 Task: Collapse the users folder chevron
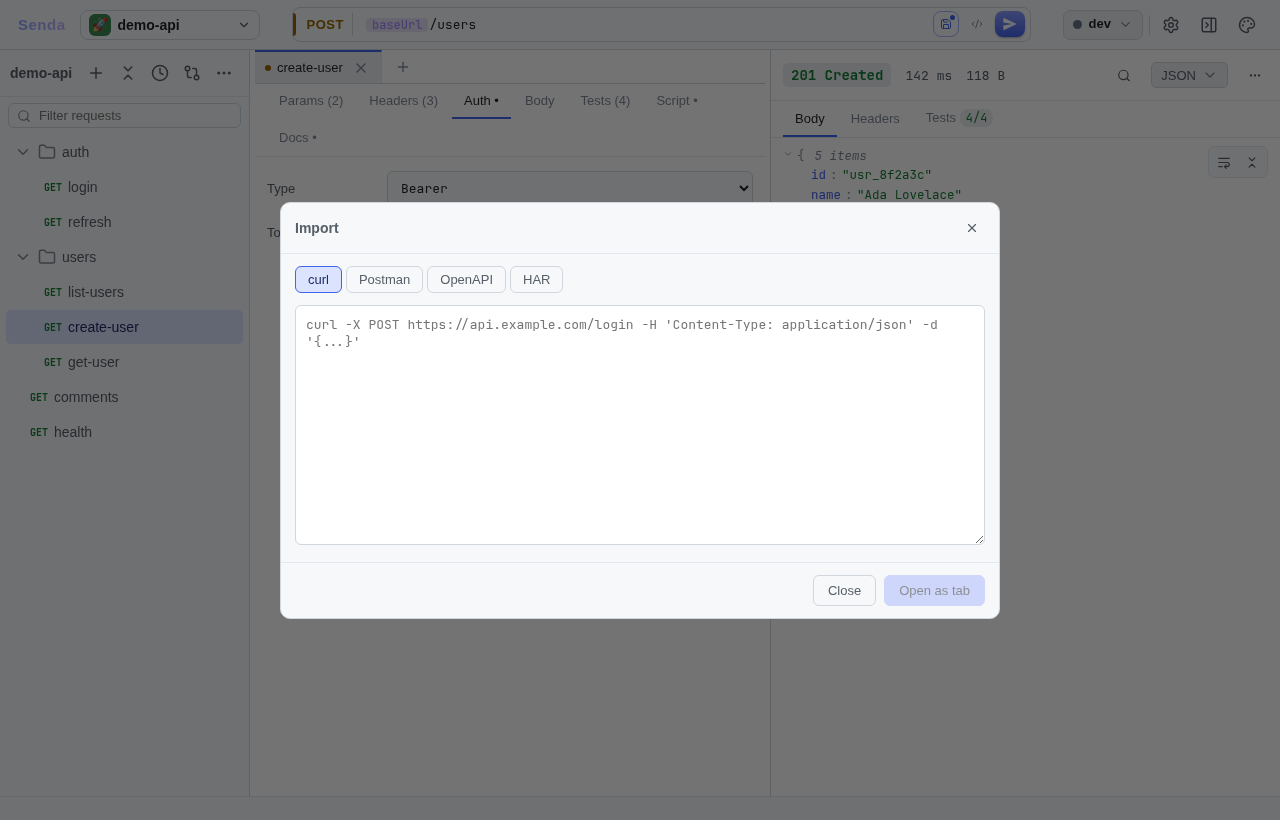point(23,257)
